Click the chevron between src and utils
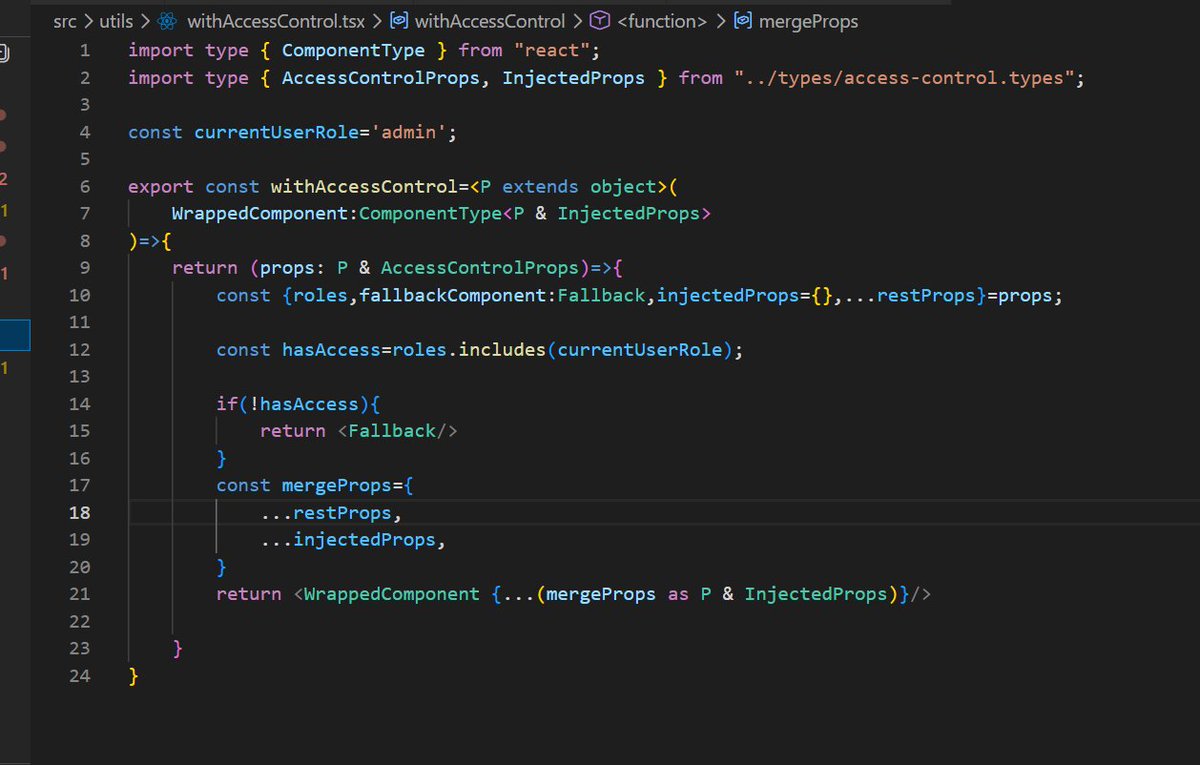This screenshot has height=765, width=1200. point(88,20)
